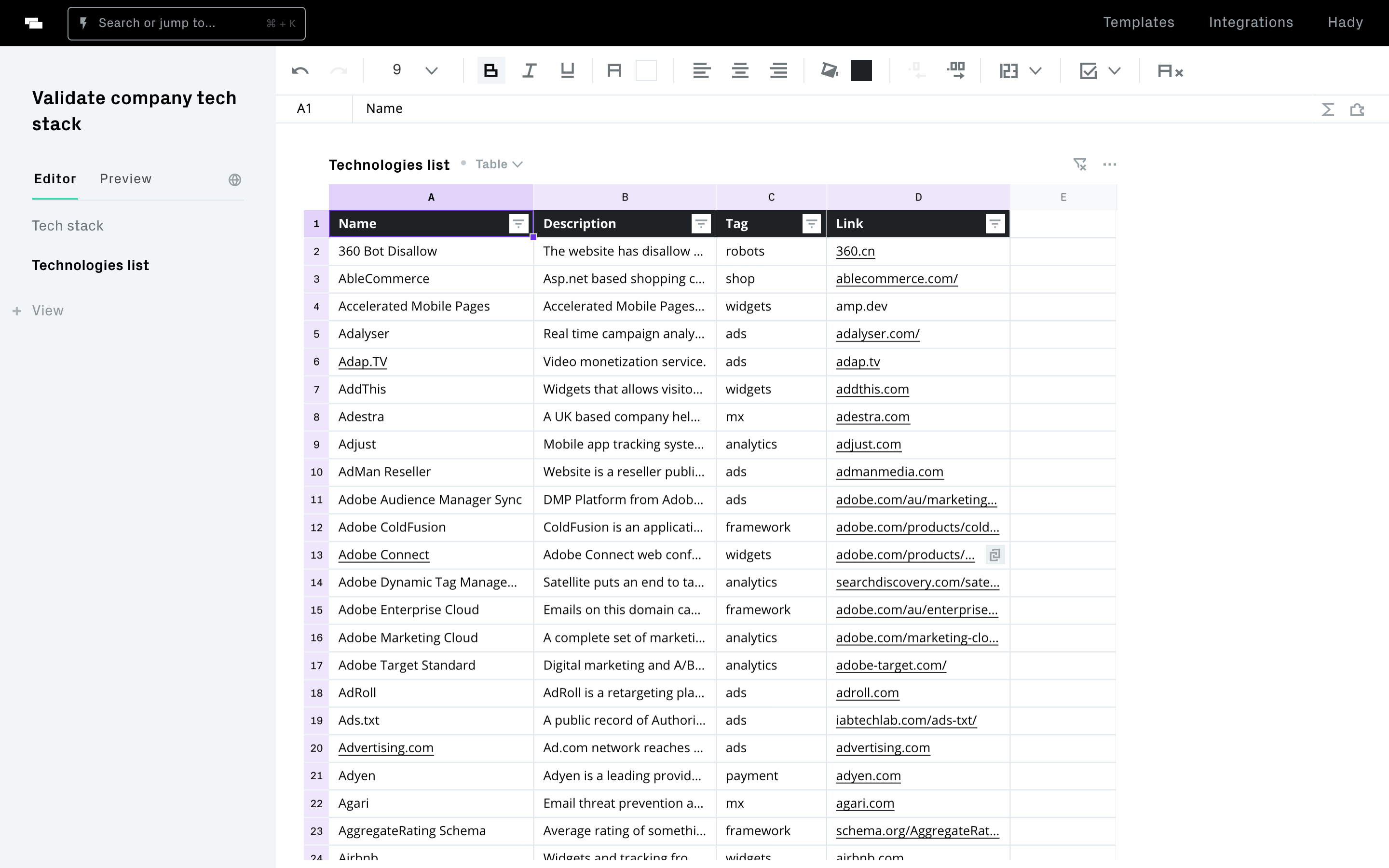This screenshot has width=1389, height=868.
Task: Select the amp.dev cell
Action: pos(918,306)
